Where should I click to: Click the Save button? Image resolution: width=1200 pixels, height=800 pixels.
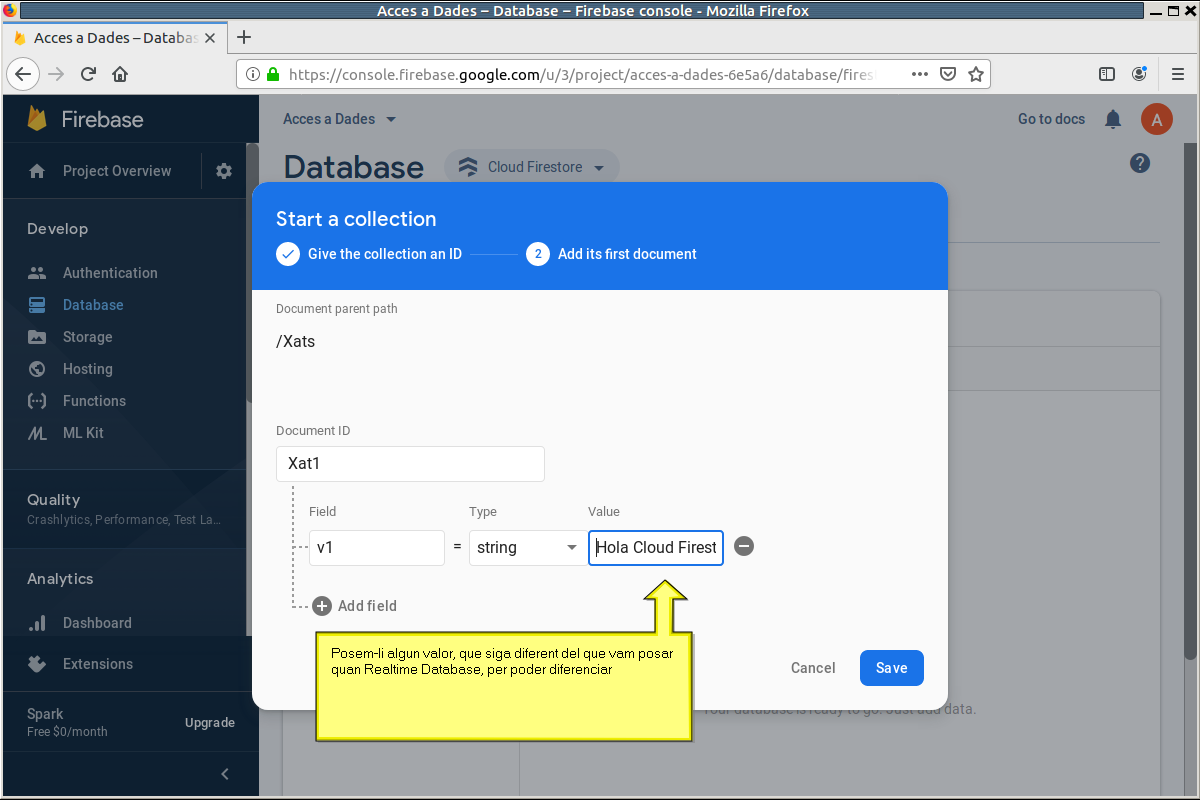(892, 668)
